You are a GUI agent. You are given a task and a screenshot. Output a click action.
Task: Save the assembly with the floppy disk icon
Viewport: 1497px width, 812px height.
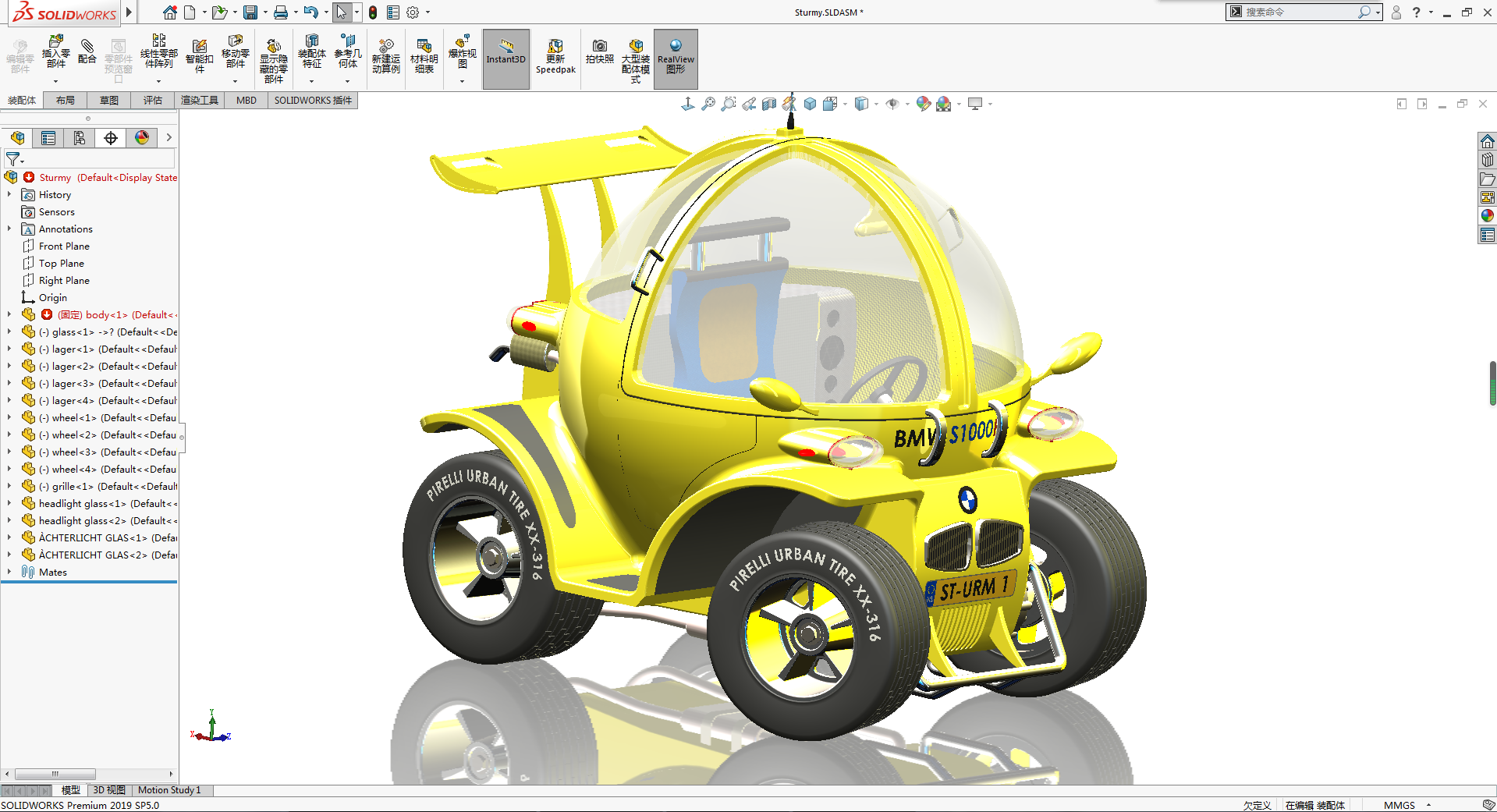click(250, 12)
